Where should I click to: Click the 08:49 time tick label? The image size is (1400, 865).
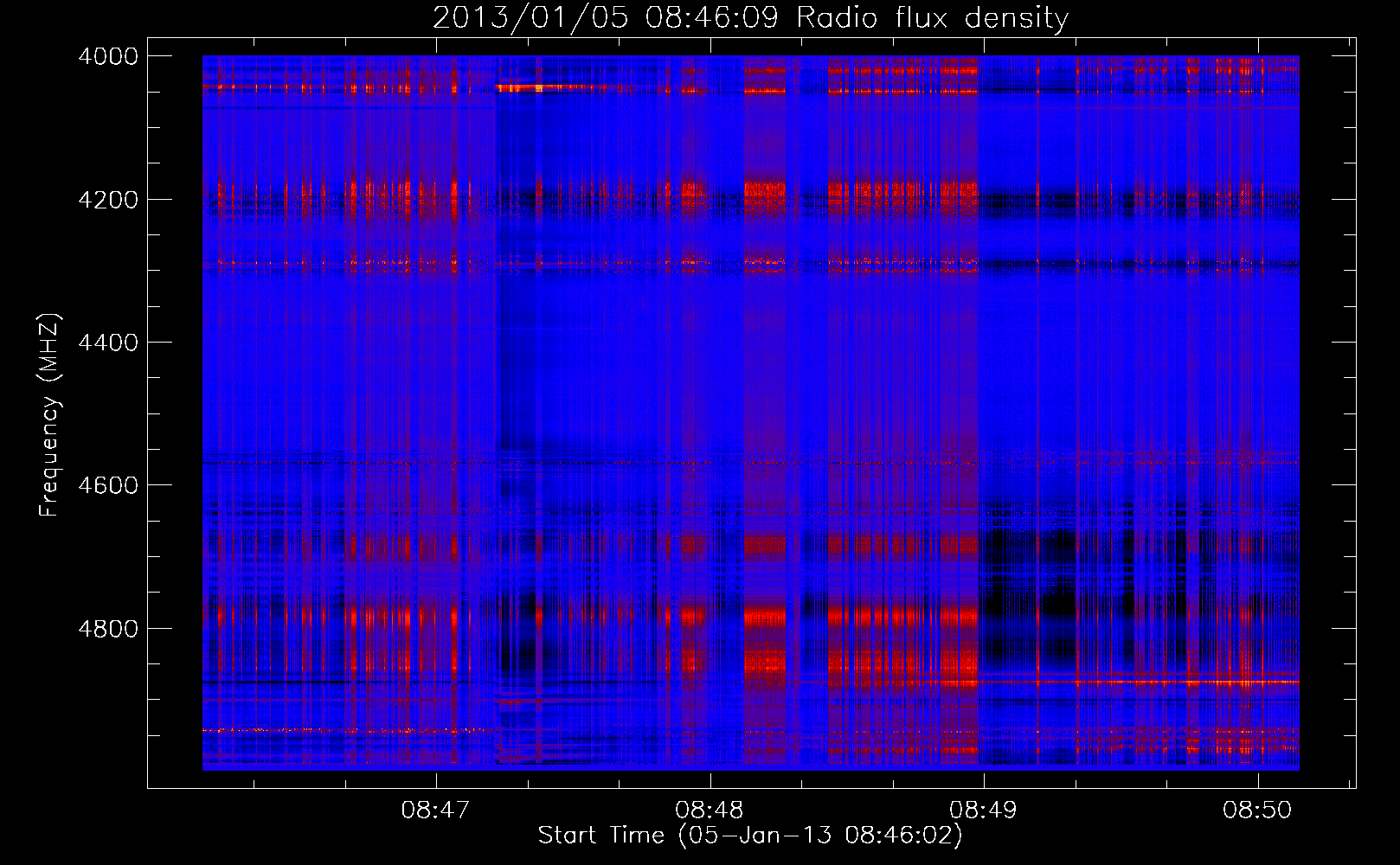coord(983,811)
